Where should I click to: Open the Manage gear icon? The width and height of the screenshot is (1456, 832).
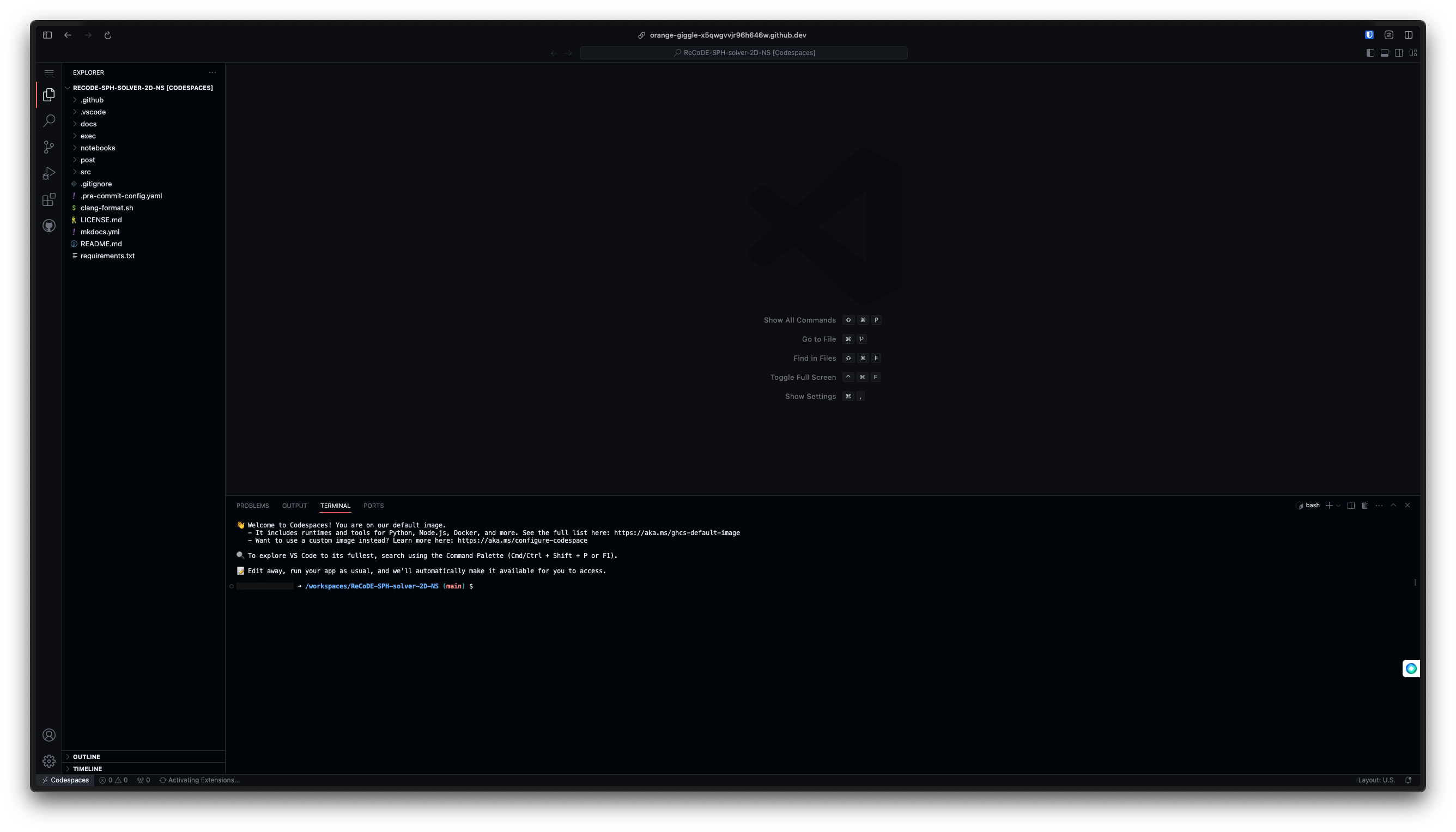coord(49,761)
